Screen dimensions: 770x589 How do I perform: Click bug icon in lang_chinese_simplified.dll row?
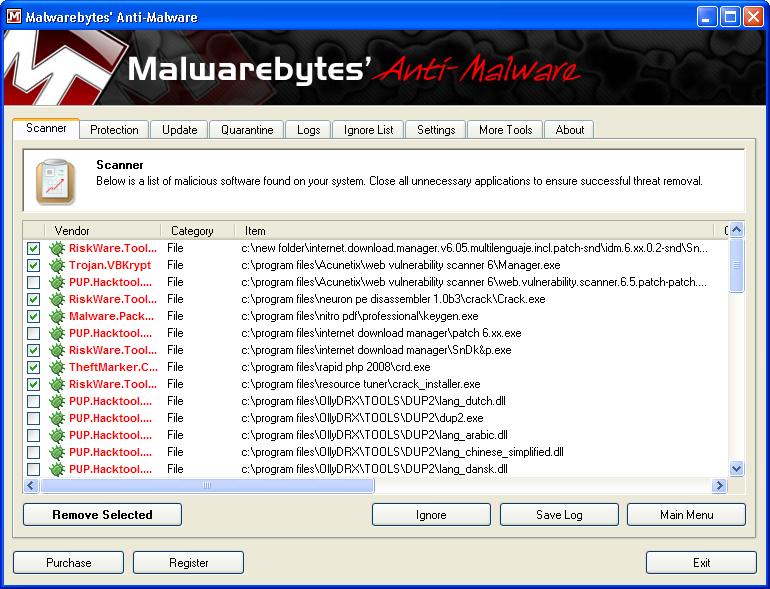click(x=57, y=452)
